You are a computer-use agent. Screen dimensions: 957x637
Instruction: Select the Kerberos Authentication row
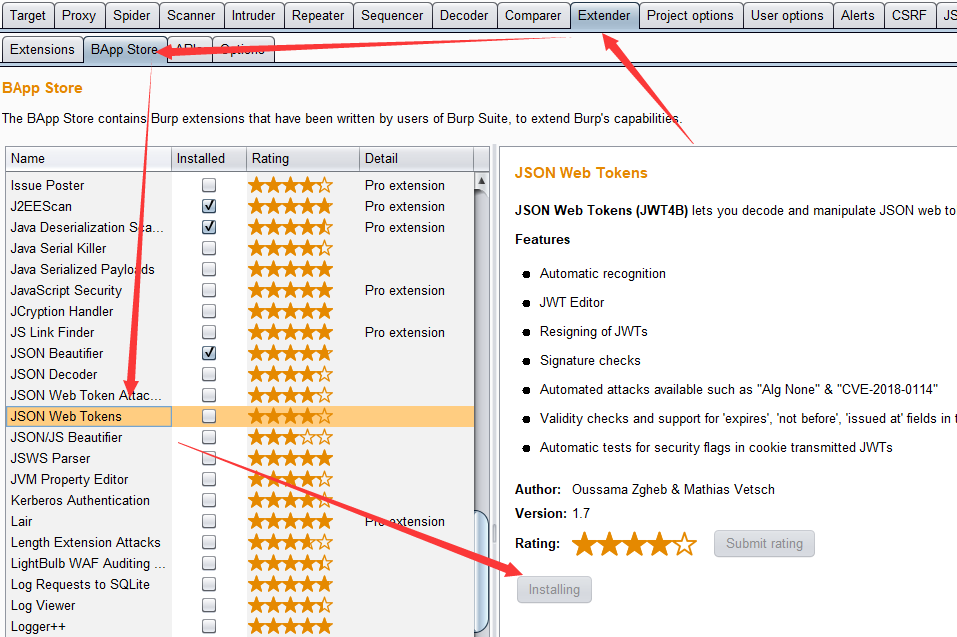(240, 500)
